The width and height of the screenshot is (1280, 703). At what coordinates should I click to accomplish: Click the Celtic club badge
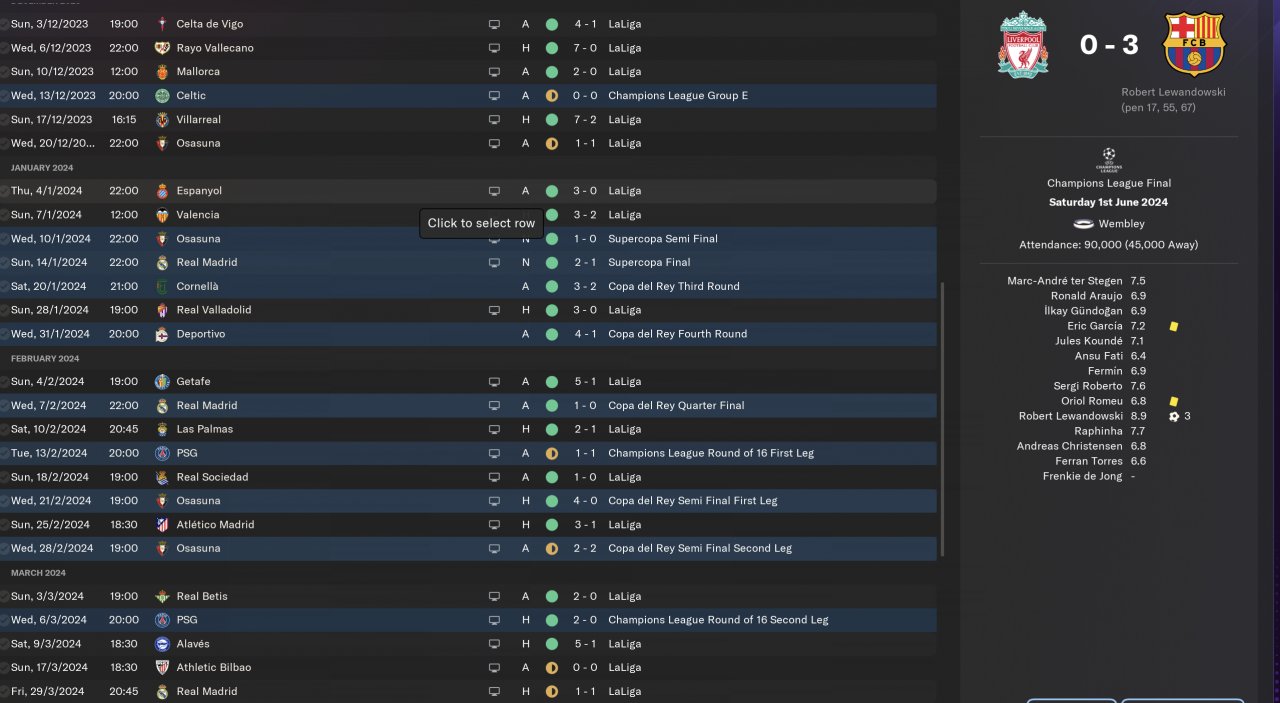(x=162, y=96)
